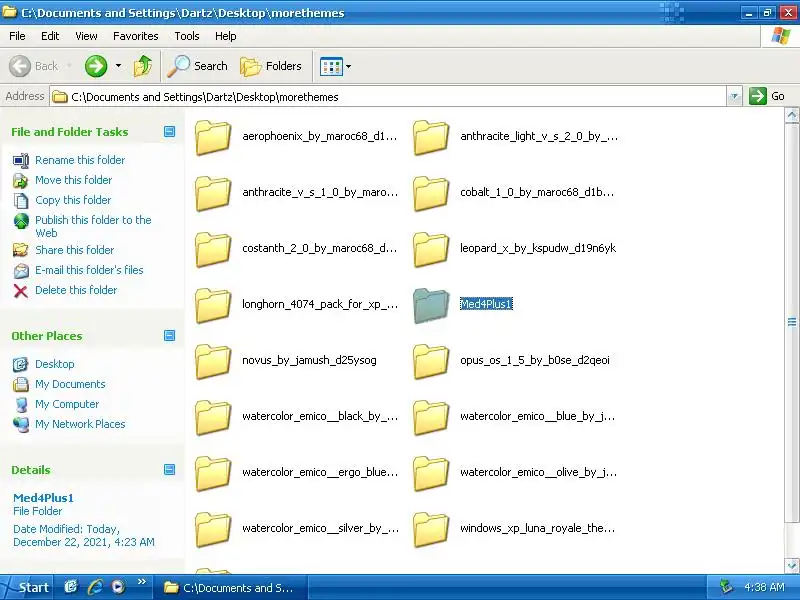Expand hidden quick launch icons chevron
Viewport: 800px width, 600px height.
(x=142, y=582)
